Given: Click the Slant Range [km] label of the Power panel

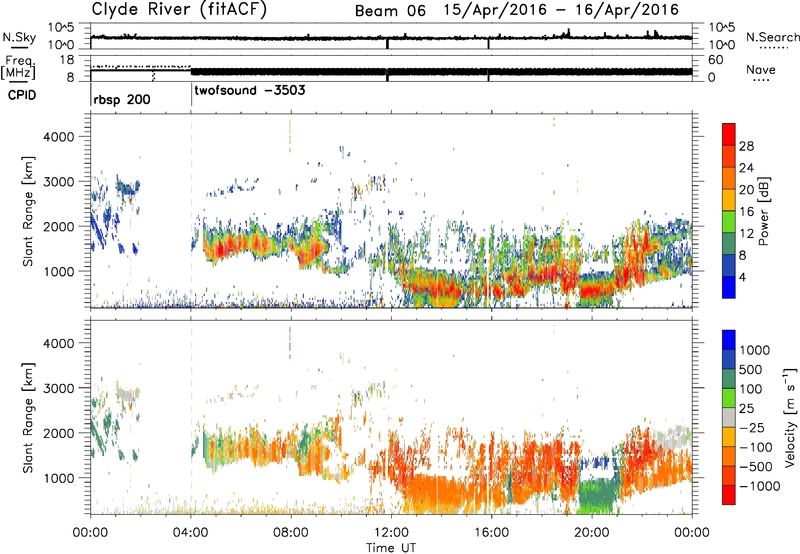Looking at the screenshot, I should [x=29, y=211].
